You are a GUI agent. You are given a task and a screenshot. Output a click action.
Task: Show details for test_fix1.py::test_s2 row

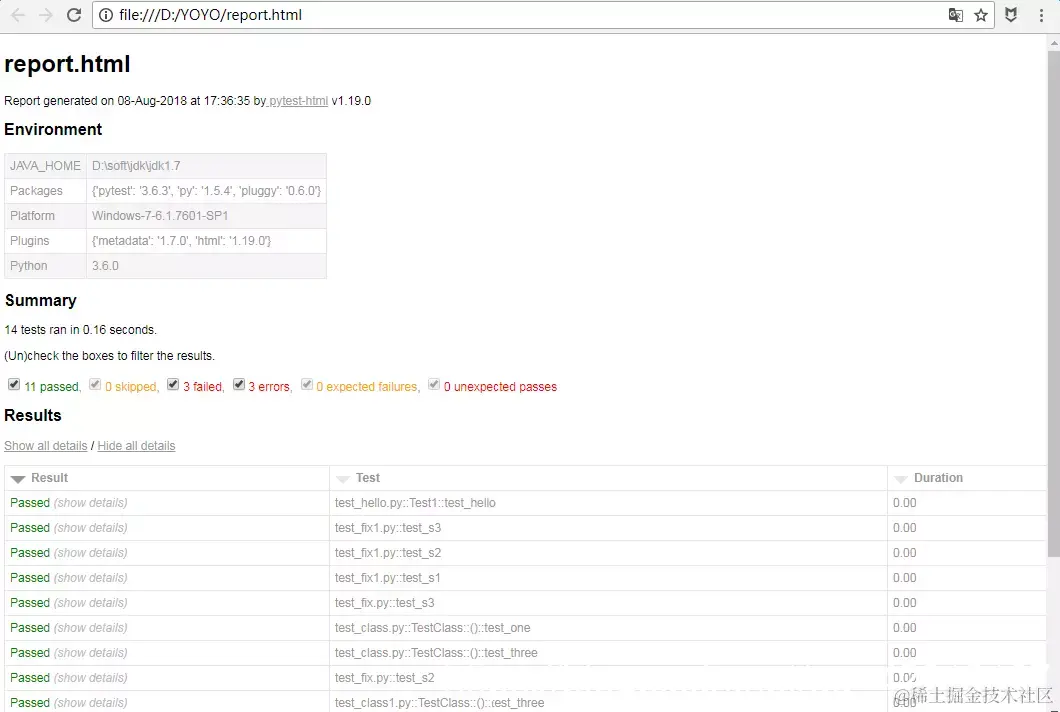pos(91,552)
